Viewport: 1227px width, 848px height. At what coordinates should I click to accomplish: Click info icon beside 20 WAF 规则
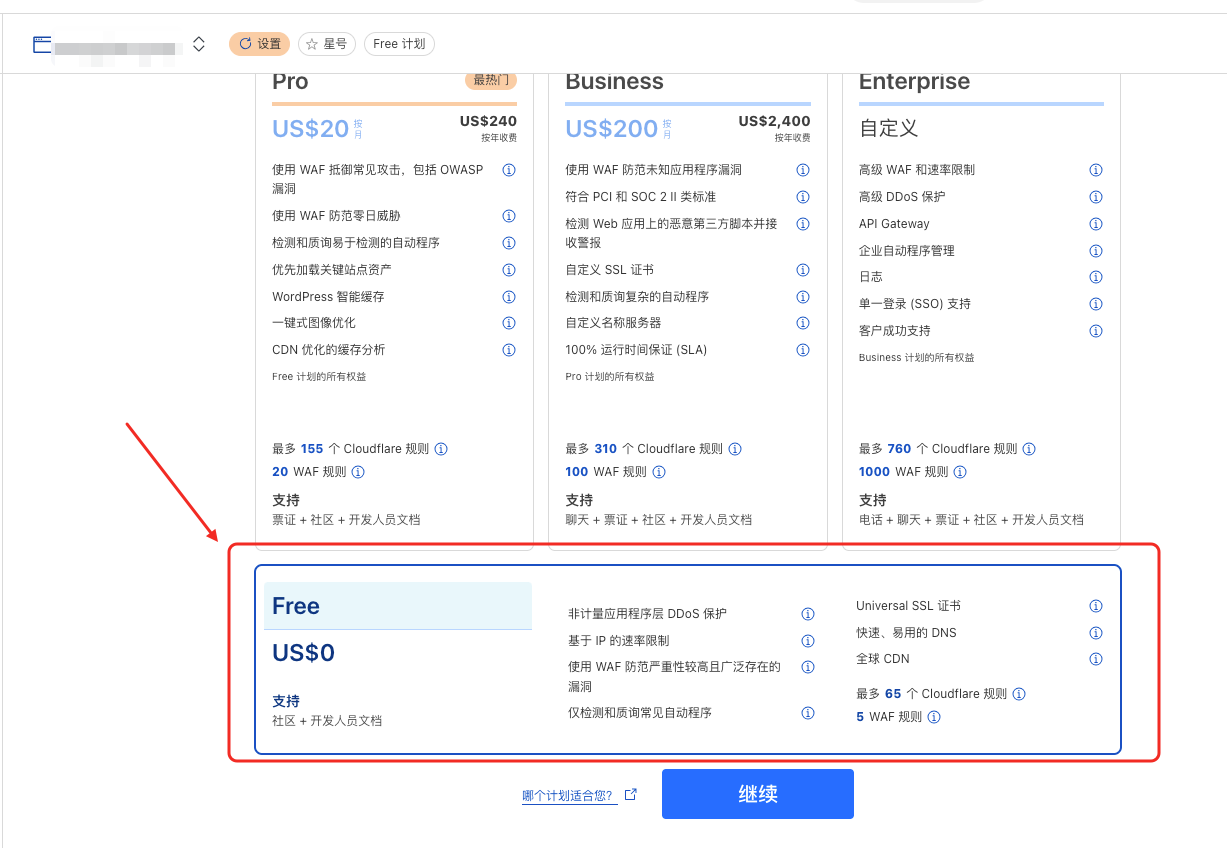click(x=358, y=472)
